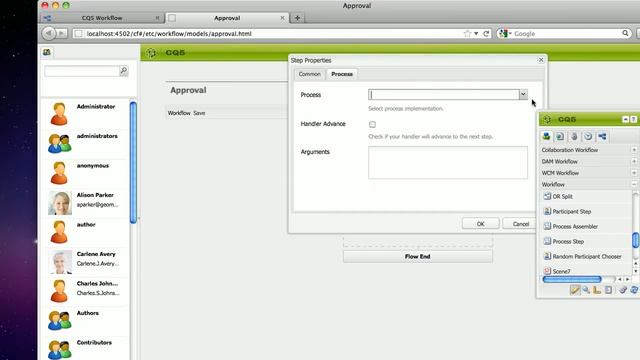Click the Workflow menu above the model

pyautogui.click(x=179, y=113)
